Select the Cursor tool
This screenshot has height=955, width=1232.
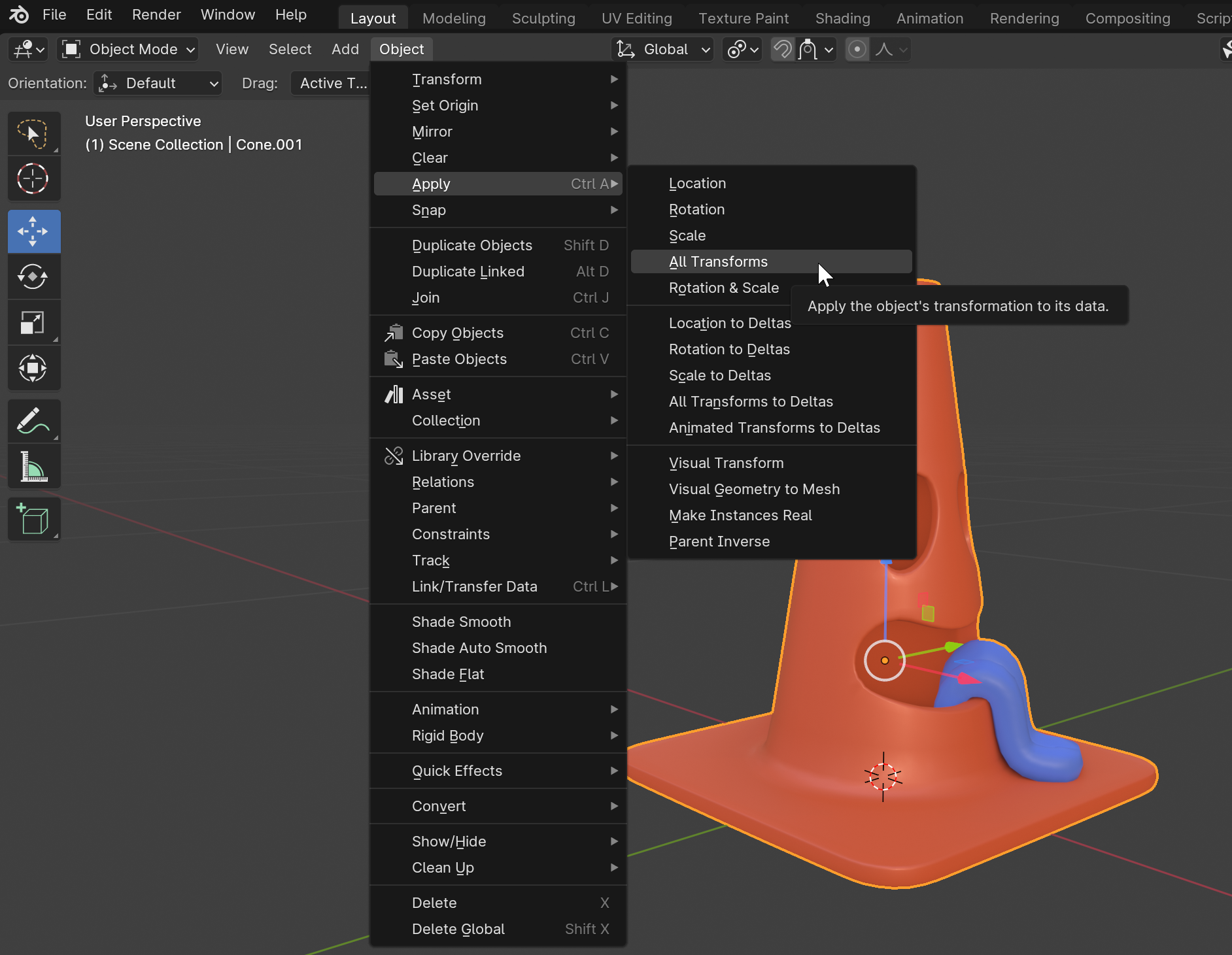tap(34, 178)
